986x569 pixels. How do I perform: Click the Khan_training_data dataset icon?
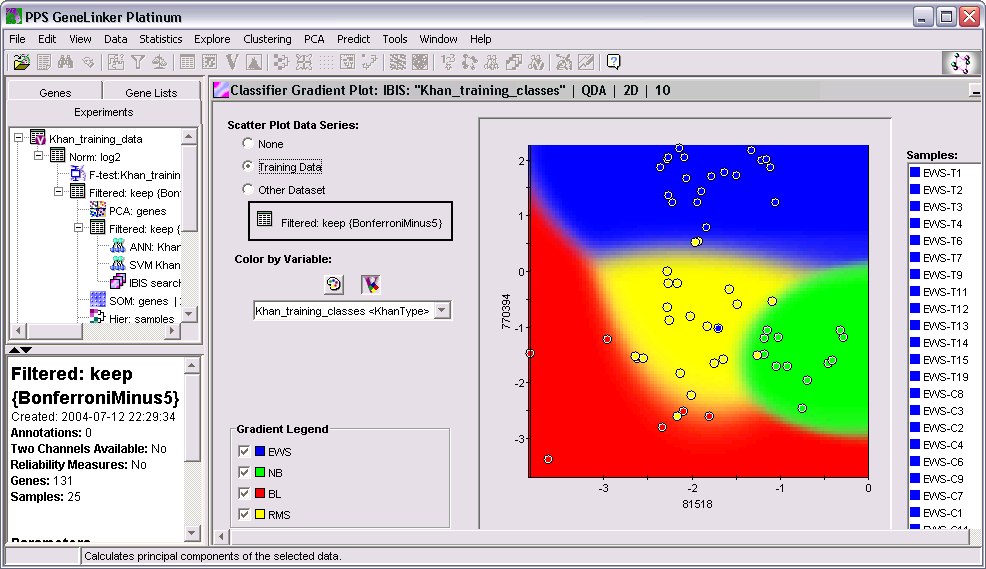click(38, 138)
